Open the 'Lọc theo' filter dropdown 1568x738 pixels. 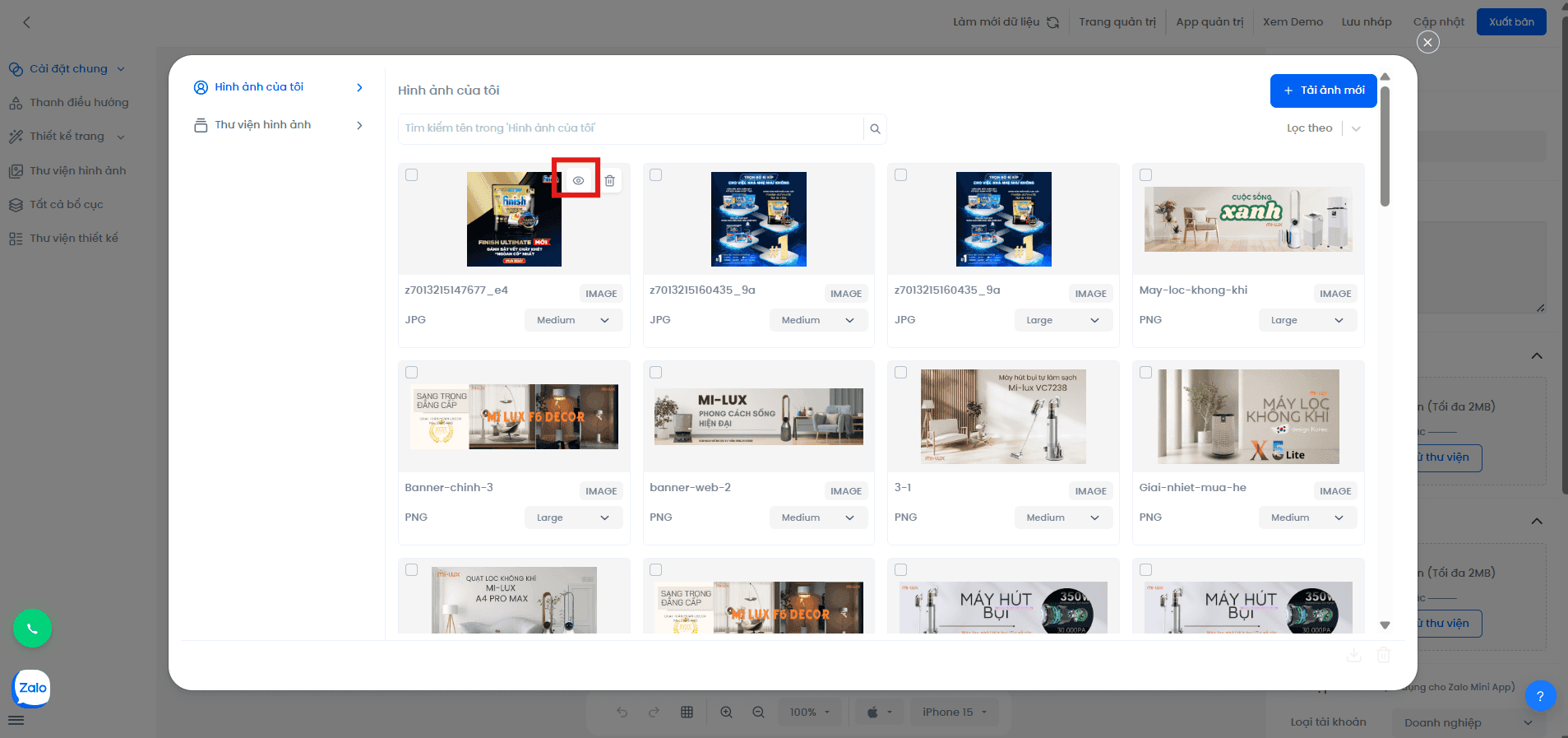point(1323,128)
